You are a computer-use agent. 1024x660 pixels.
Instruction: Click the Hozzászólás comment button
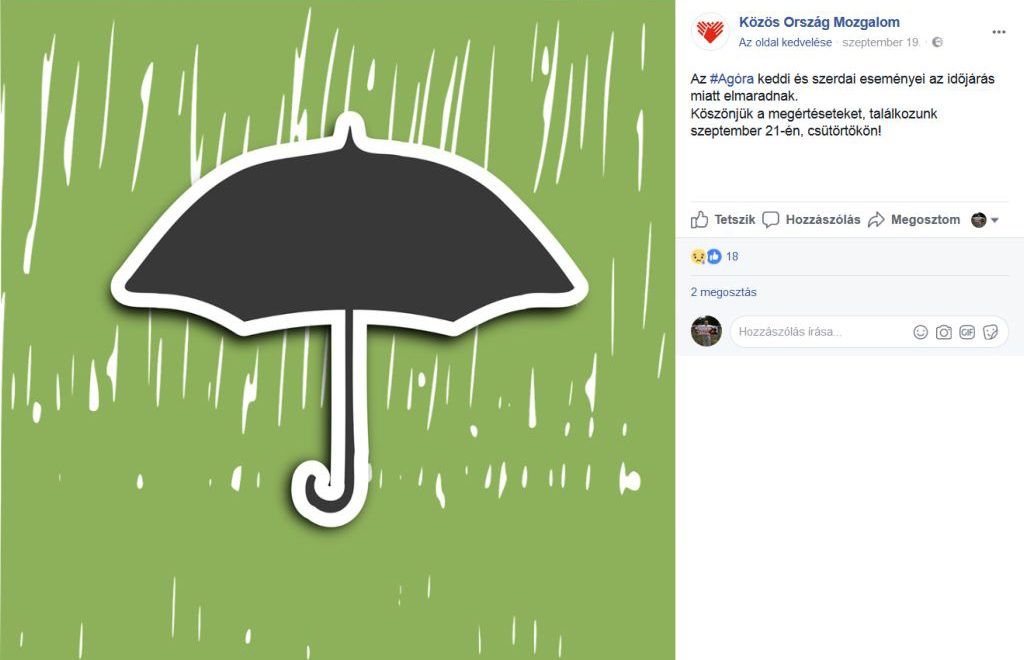pos(812,220)
